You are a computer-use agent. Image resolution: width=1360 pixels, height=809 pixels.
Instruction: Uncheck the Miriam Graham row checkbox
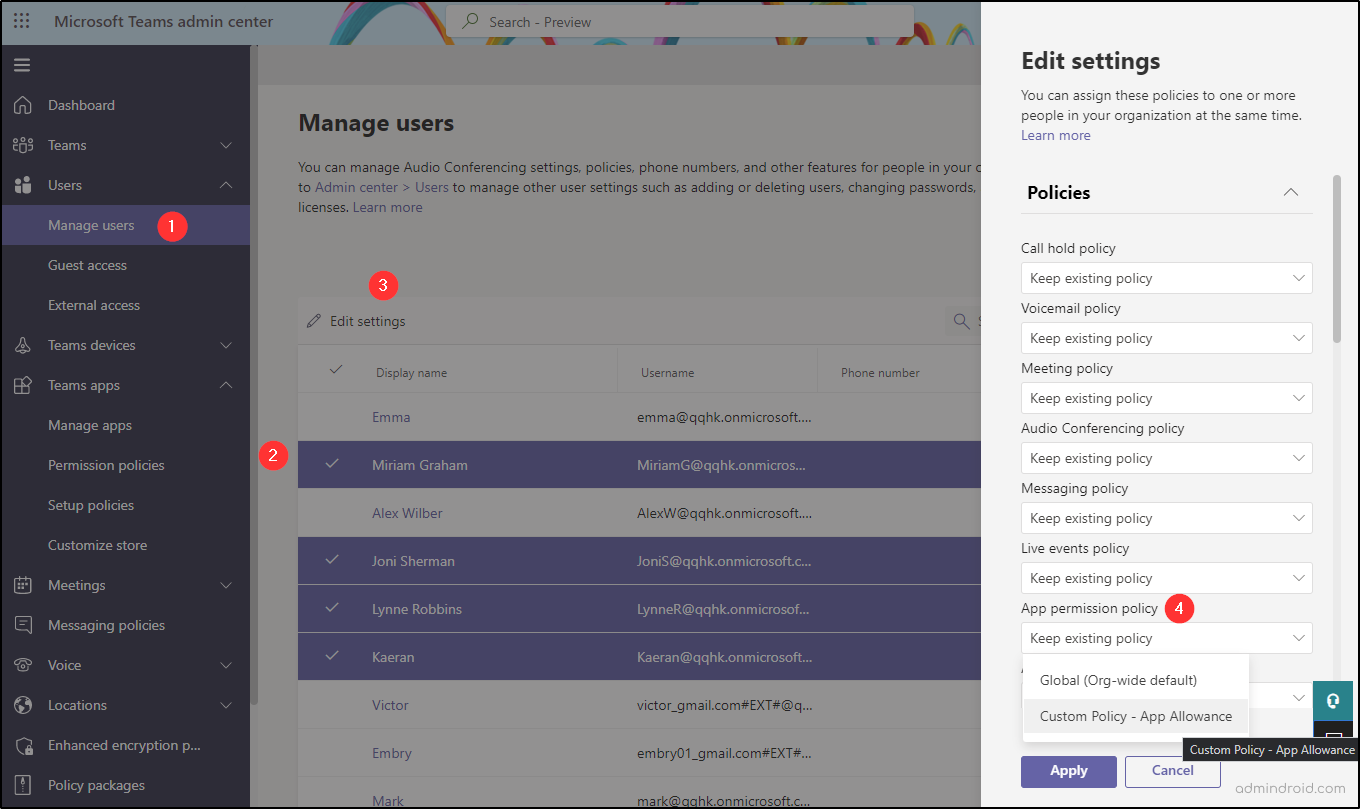[333, 464]
